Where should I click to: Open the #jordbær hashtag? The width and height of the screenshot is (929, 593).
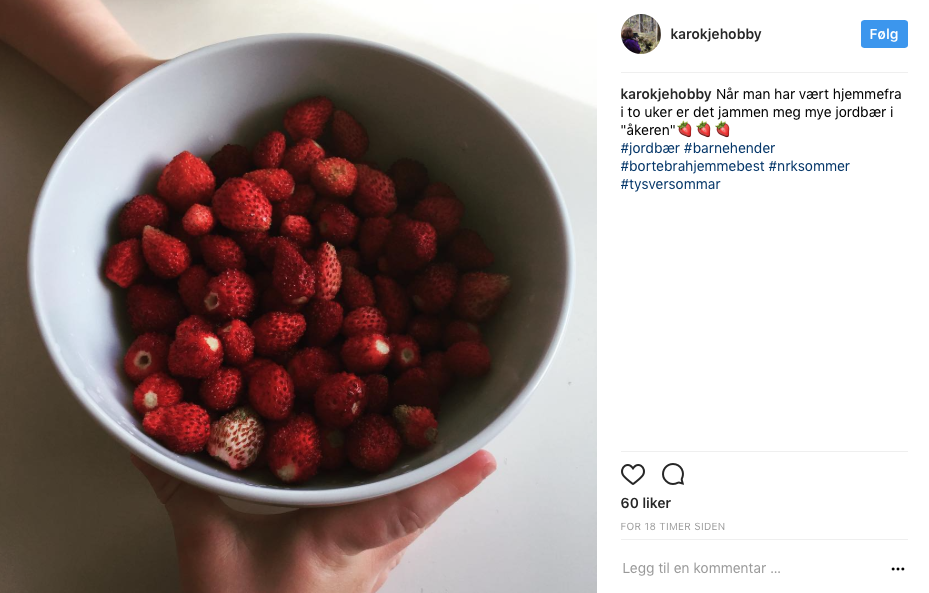pos(650,148)
